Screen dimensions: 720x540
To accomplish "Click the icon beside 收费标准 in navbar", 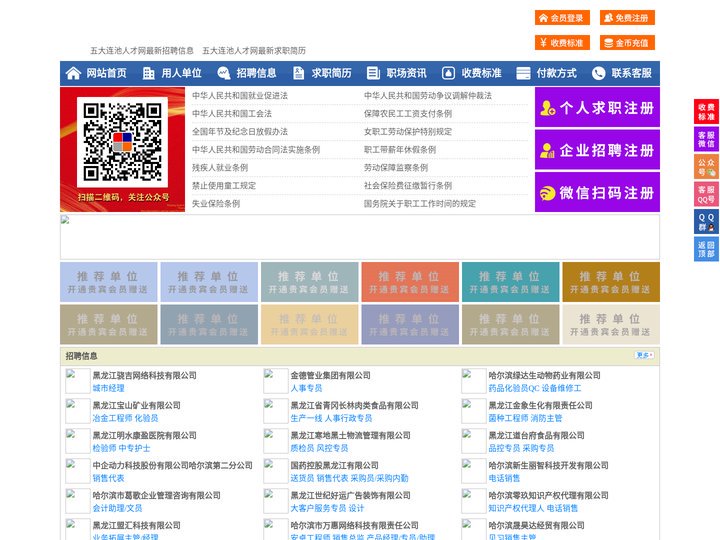I will [448, 73].
